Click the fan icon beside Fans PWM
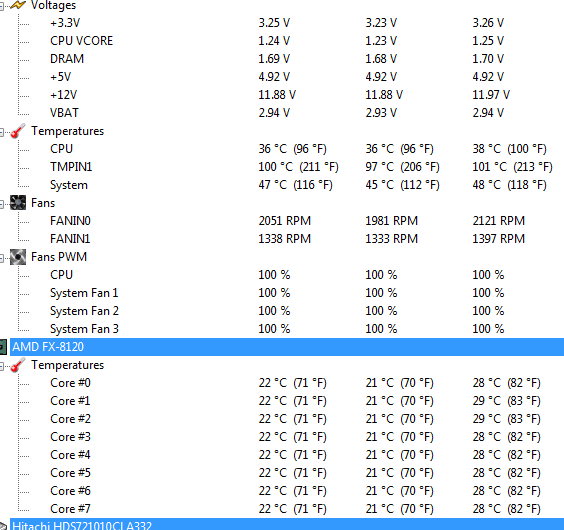Image resolution: width=564 pixels, height=530 pixels. [18, 257]
